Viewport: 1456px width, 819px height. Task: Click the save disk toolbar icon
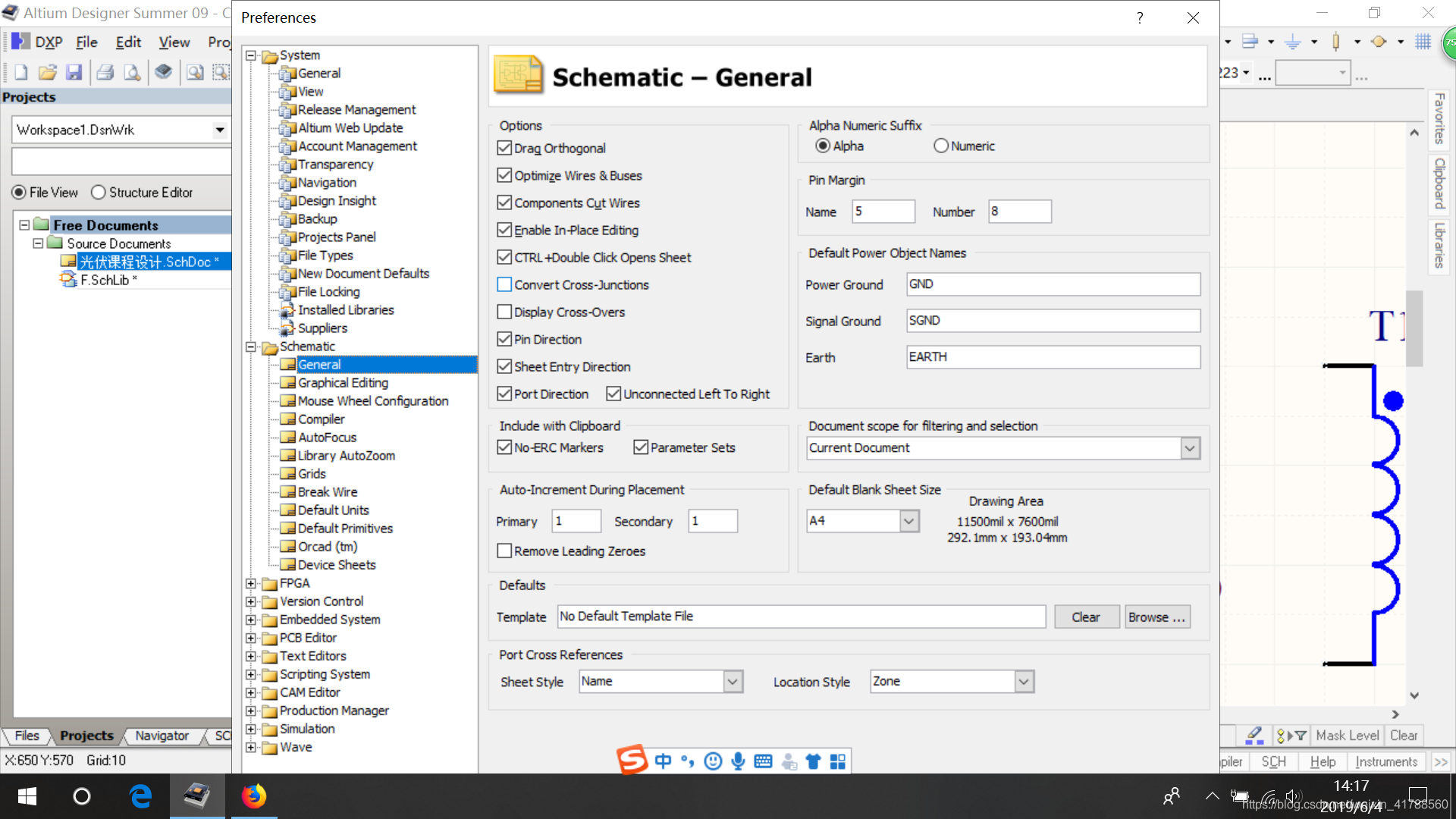coord(74,72)
